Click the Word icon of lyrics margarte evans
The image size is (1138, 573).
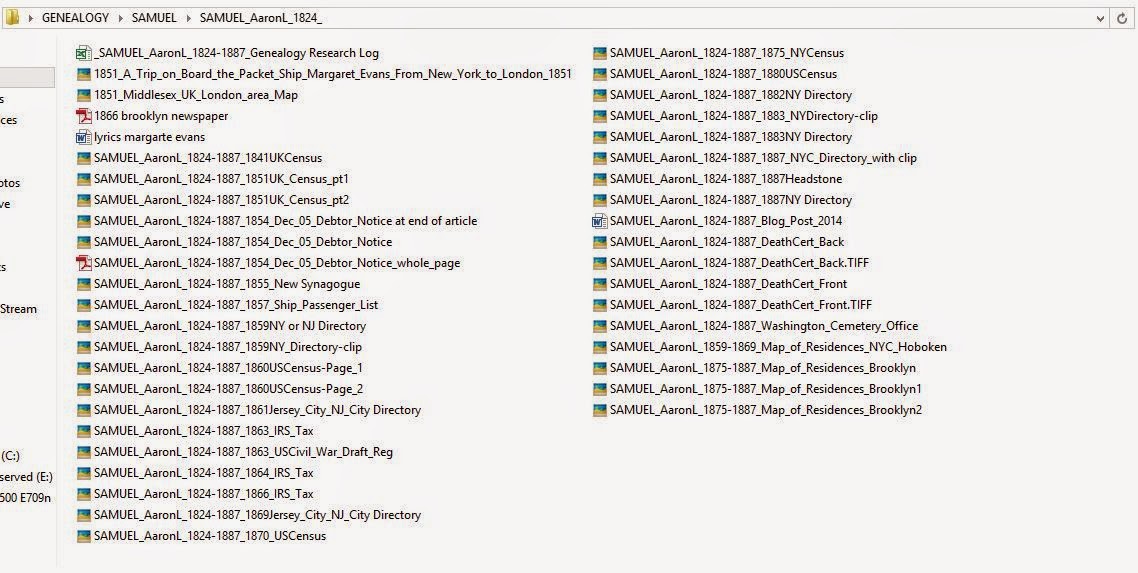click(x=84, y=137)
